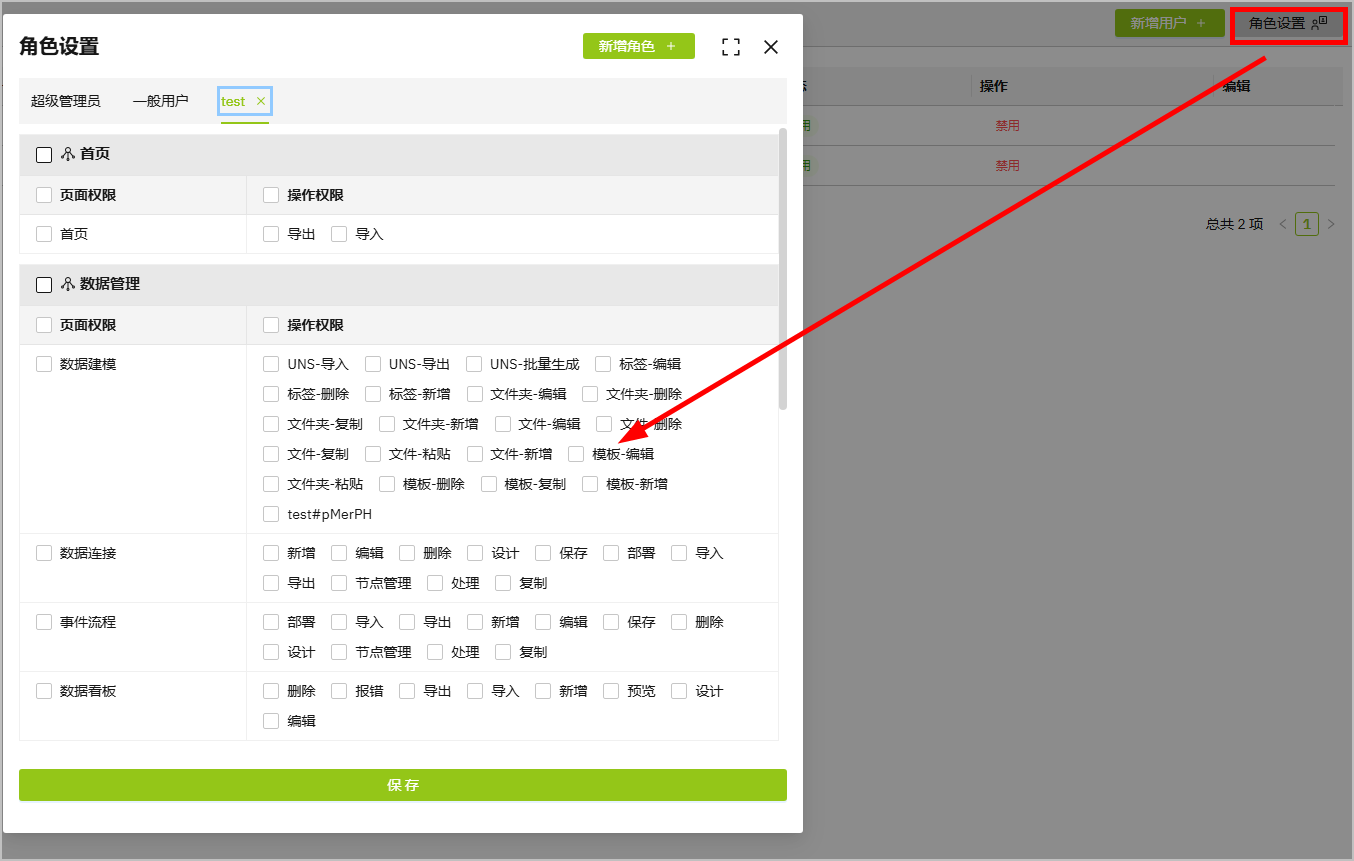Click the tree icon beside 数据管理 section
Image resolution: width=1354 pixels, height=861 pixels.
[68, 284]
